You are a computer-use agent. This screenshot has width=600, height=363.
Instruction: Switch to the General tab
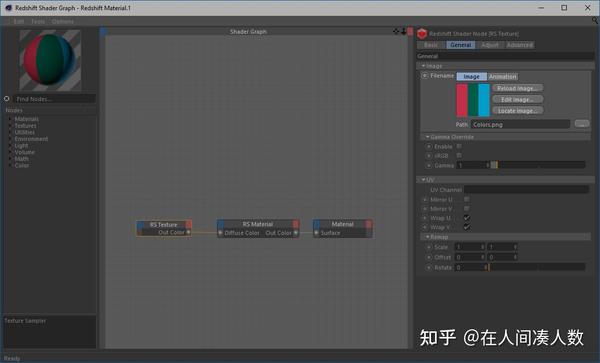click(x=460, y=45)
